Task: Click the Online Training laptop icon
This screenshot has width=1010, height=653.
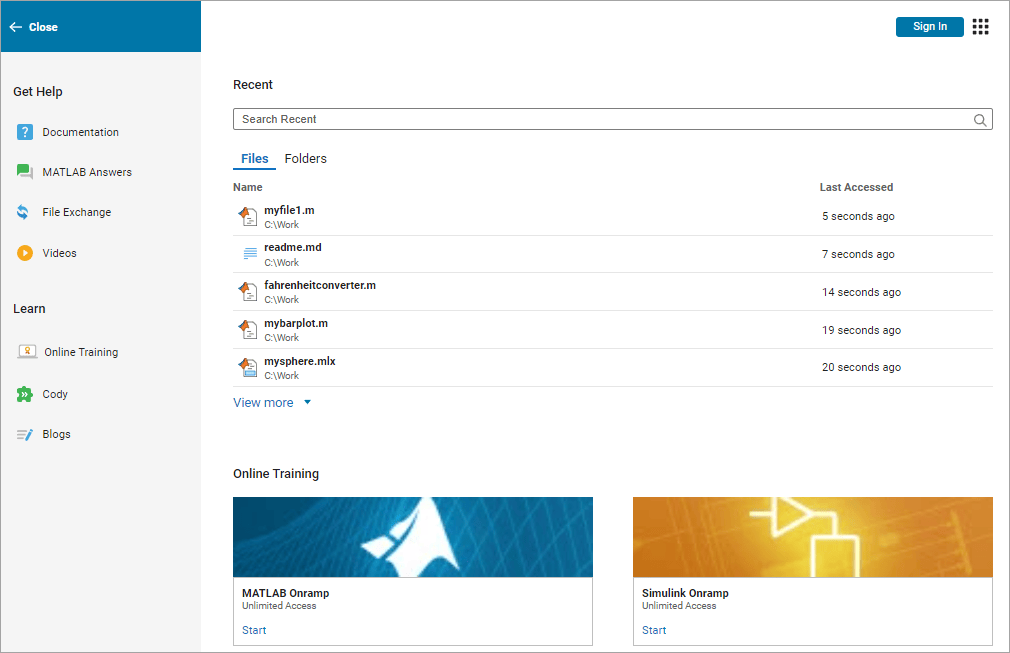Action: [x=27, y=352]
